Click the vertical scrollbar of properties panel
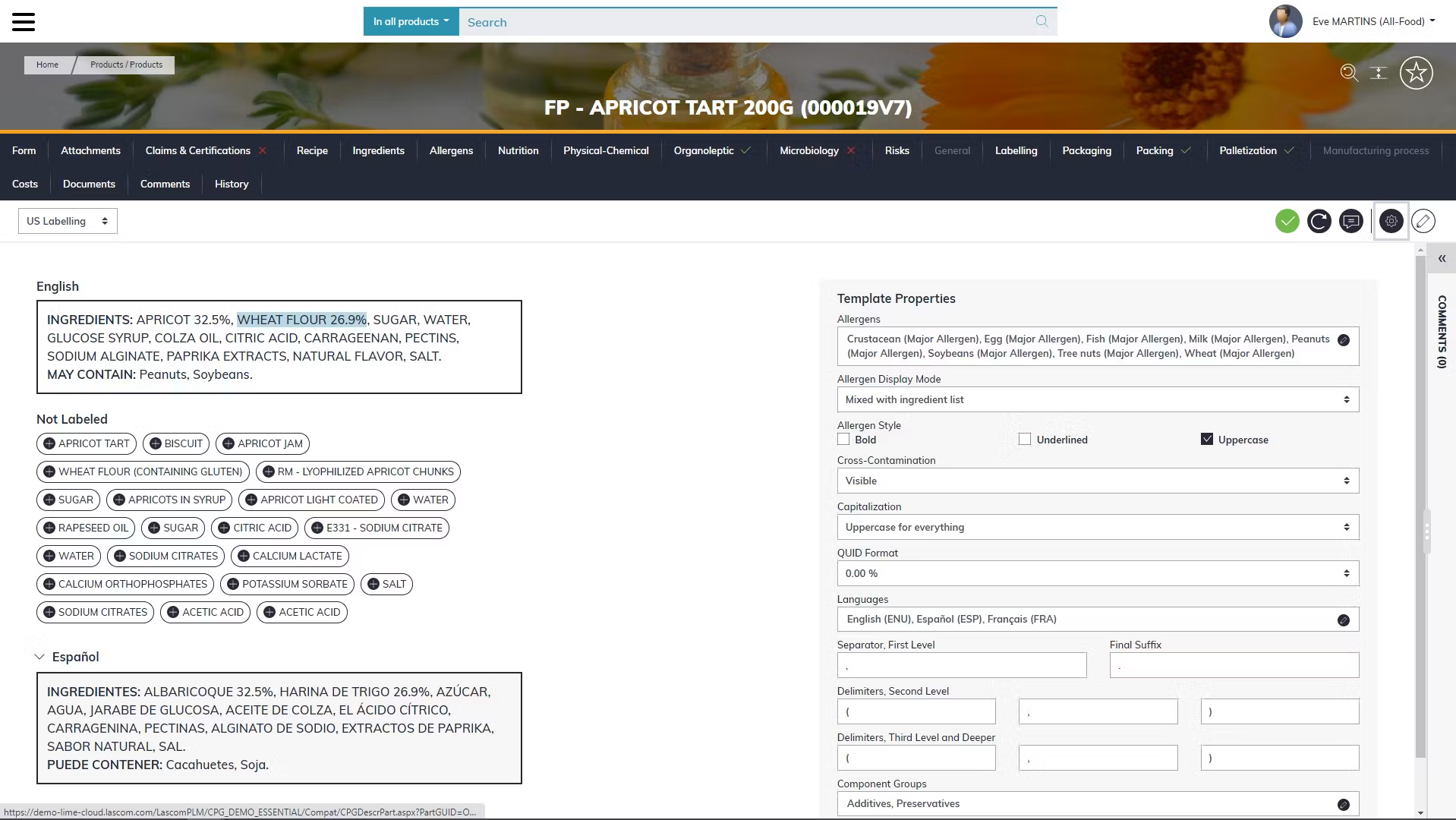The width and height of the screenshot is (1456, 820). point(1420,507)
